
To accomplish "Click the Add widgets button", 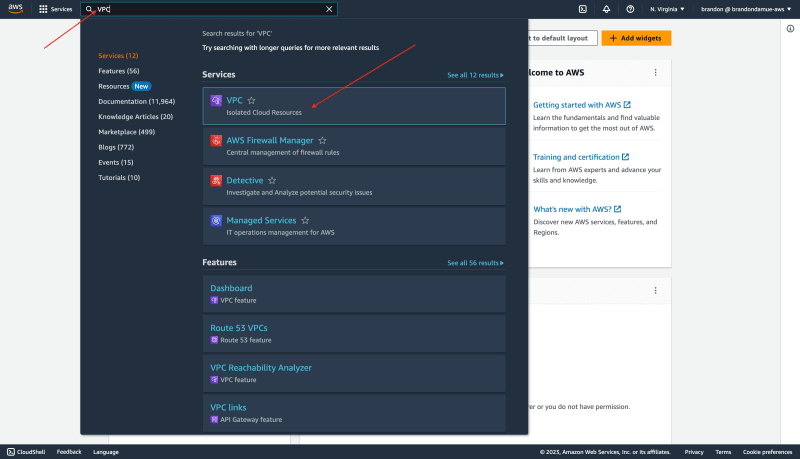I will 636,38.
